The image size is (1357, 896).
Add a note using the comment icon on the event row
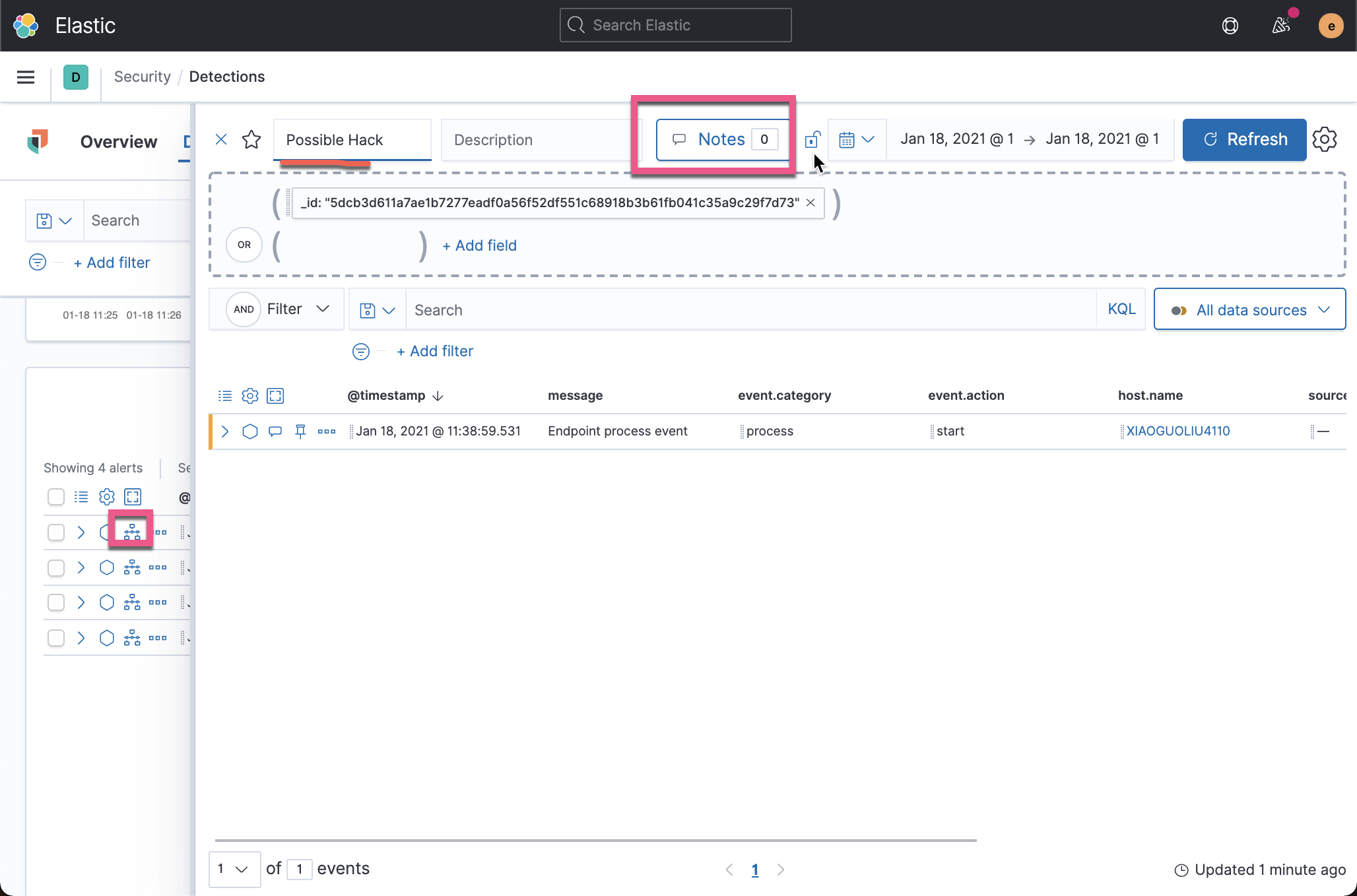275,431
